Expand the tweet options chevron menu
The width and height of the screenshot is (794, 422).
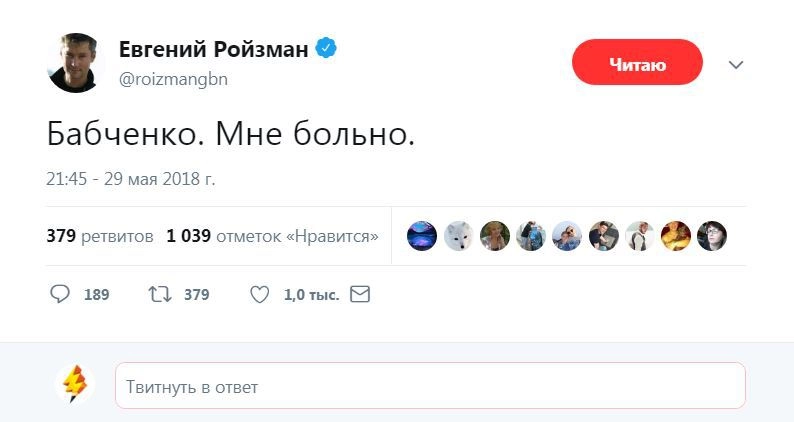[x=736, y=65]
